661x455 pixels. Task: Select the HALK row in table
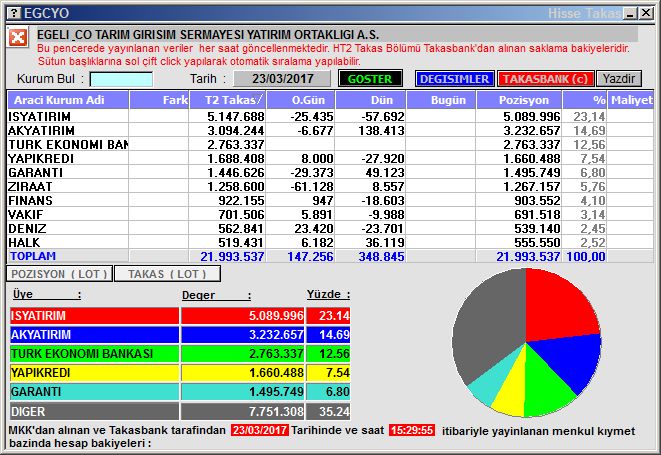[x=330, y=242]
